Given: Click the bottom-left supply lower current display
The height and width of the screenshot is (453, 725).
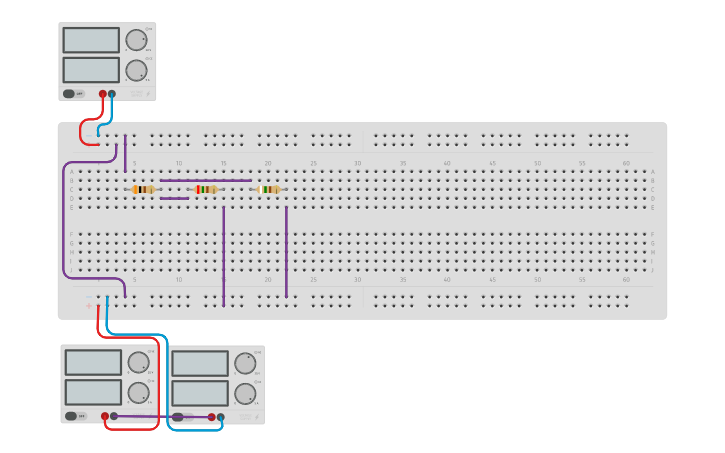Looking at the screenshot, I should pyautogui.click(x=93, y=392).
